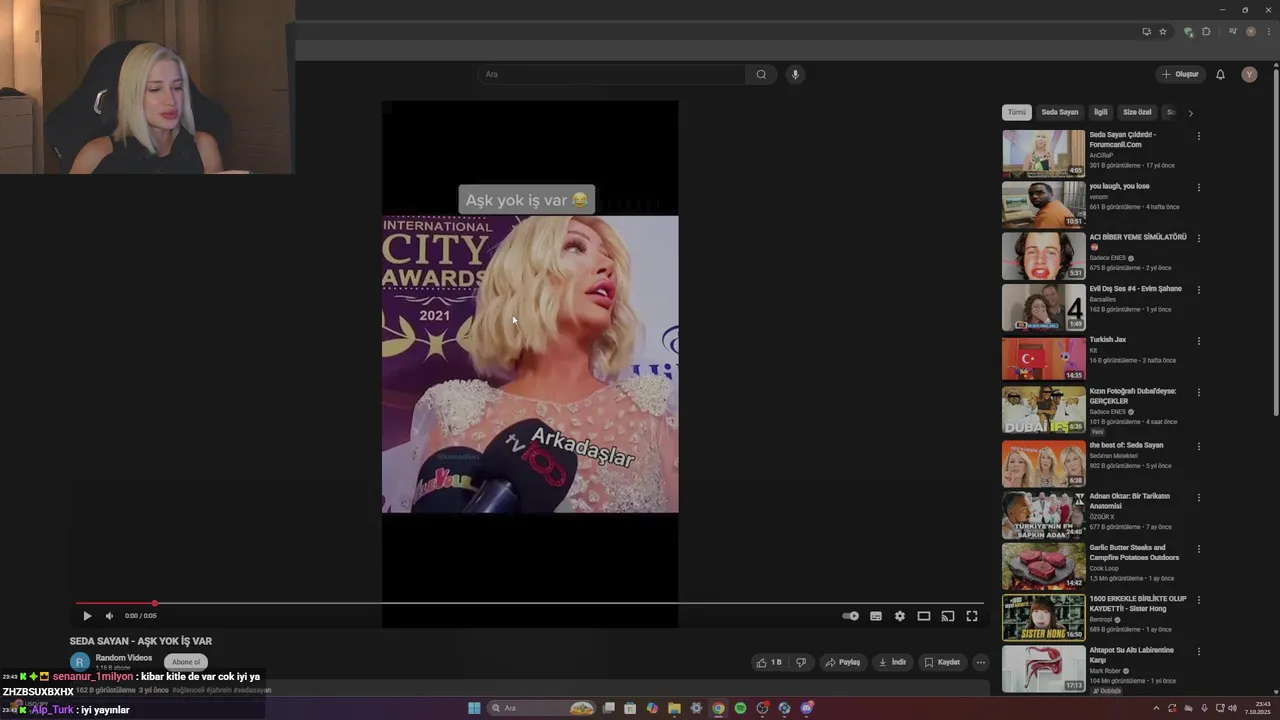Open the Windows Start menu

pos(474,708)
